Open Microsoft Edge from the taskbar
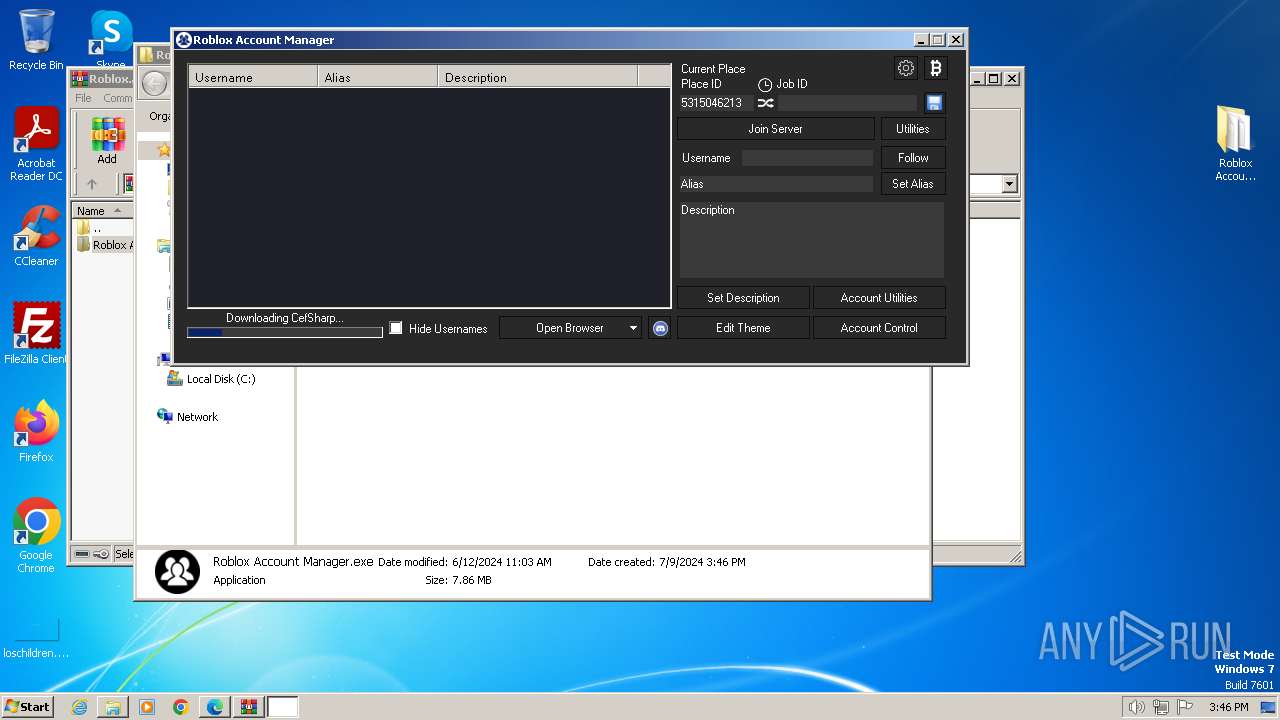Image resolution: width=1280 pixels, height=720 pixels. [x=215, y=707]
